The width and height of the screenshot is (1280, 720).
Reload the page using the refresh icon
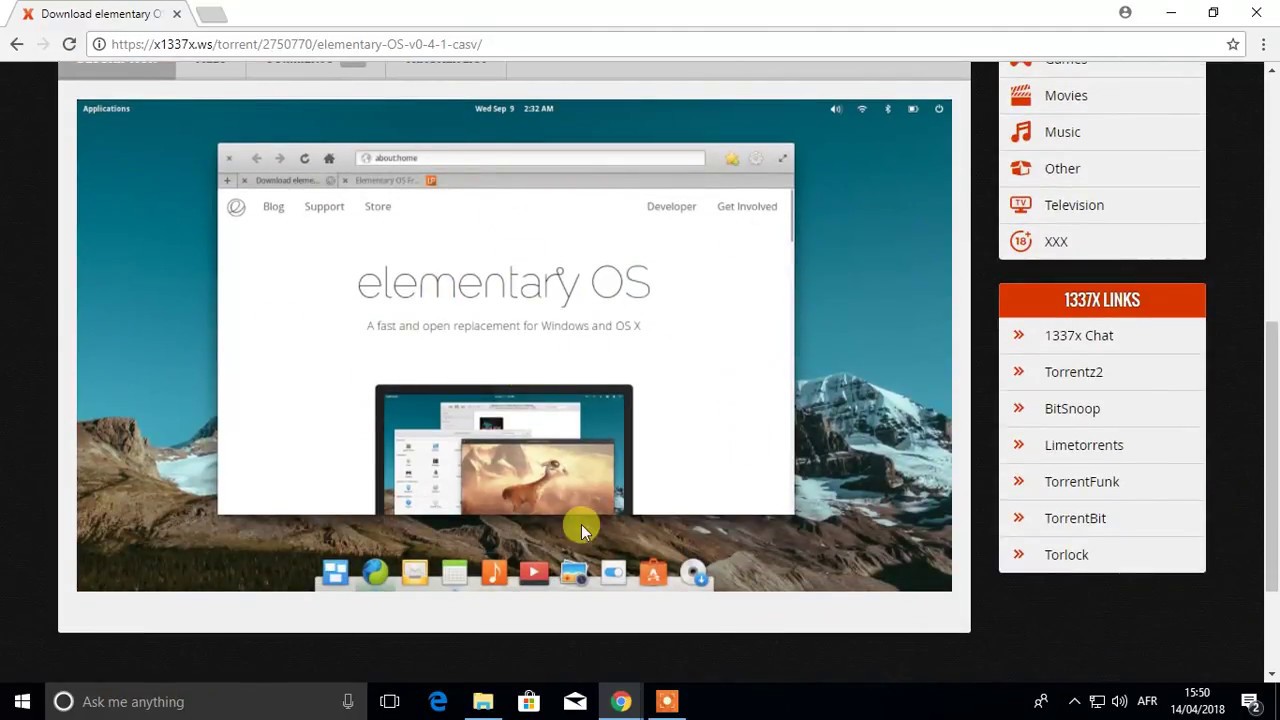tap(69, 44)
